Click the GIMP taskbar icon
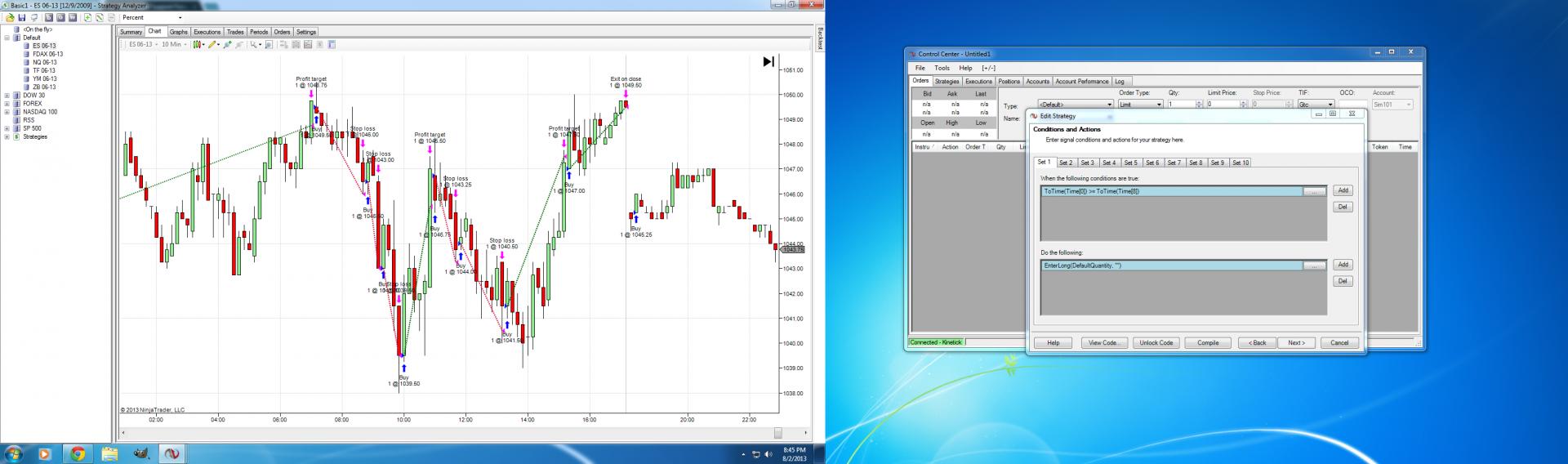This screenshot has height=464, width=1568. pyautogui.click(x=141, y=454)
